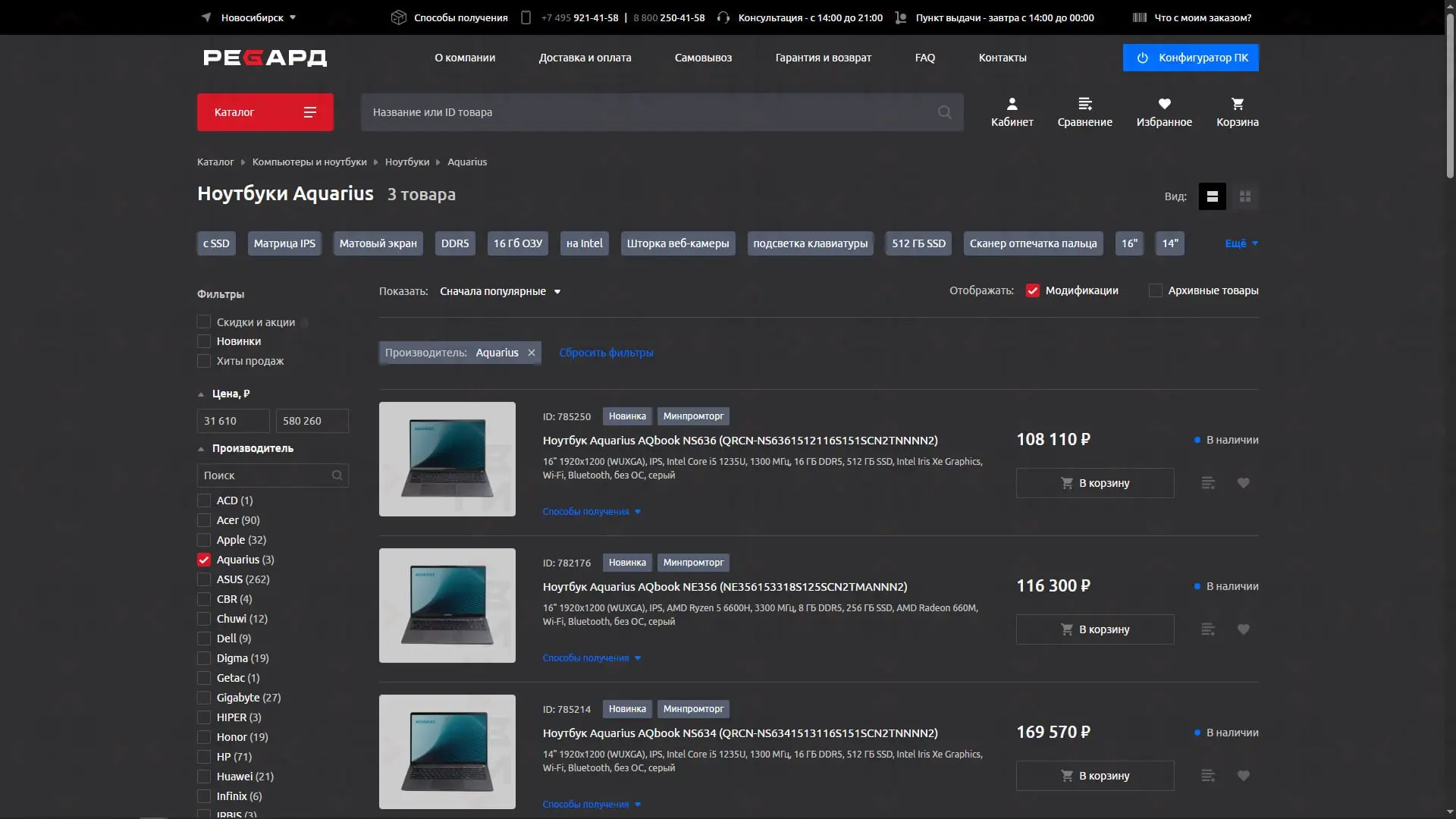The image size is (1456, 819).
Task: Open the AQbook NS634 product title link
Action: tap(740, 733)
